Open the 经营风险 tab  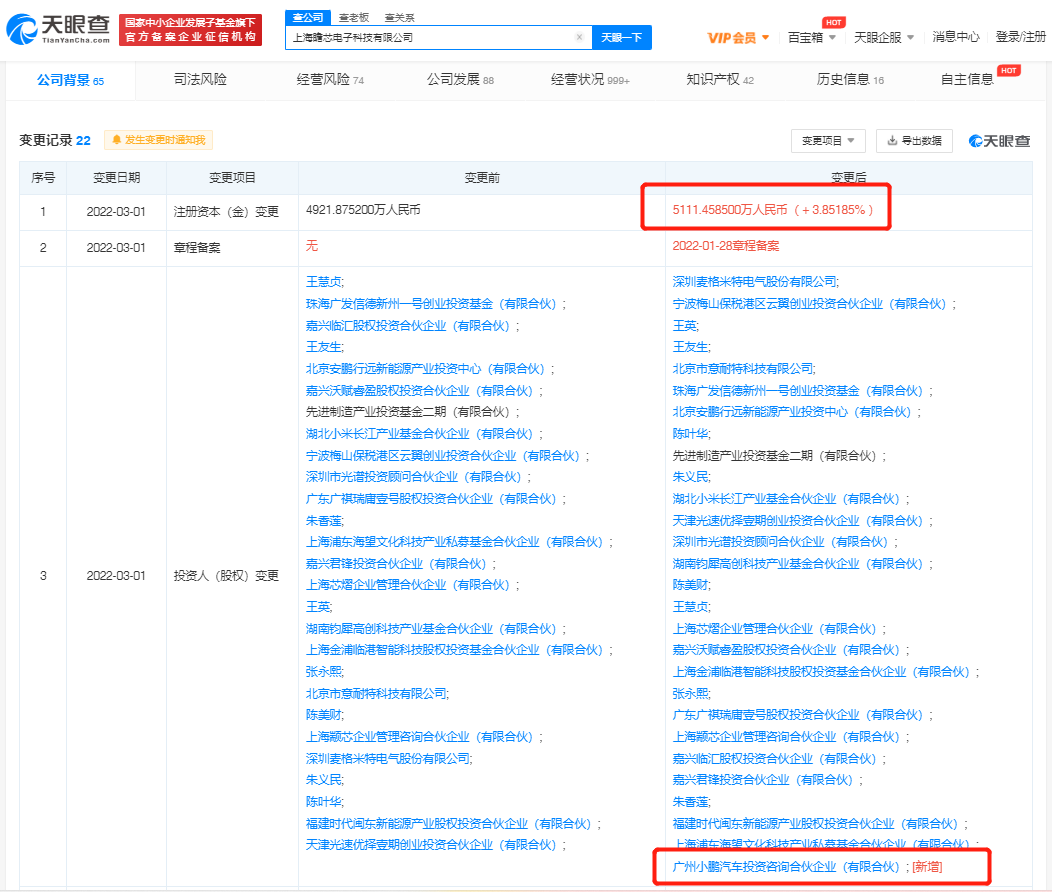[x=330, y=80]
